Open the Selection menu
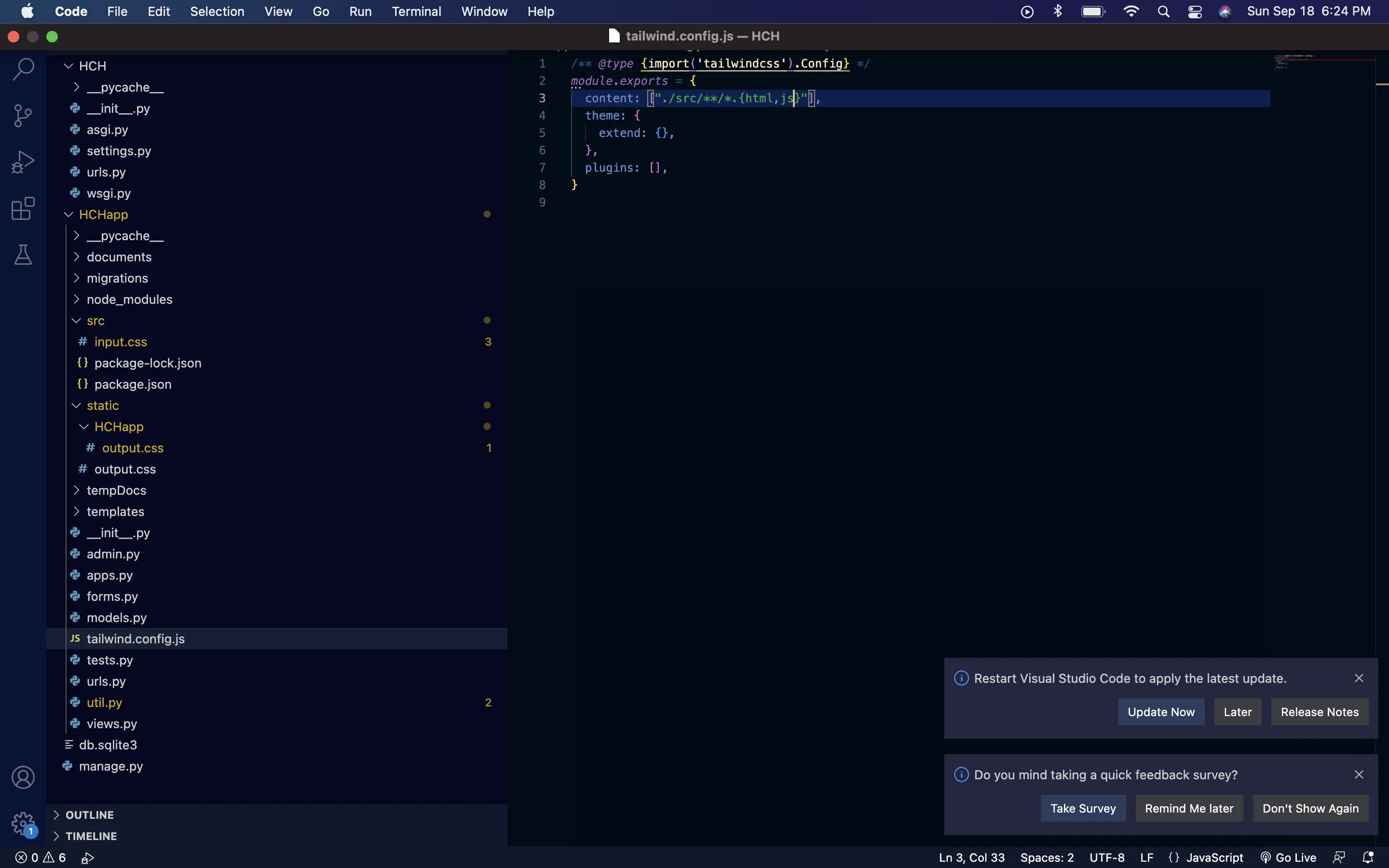1389x868 pixels. pyautogui.click(x=217, y=12)
